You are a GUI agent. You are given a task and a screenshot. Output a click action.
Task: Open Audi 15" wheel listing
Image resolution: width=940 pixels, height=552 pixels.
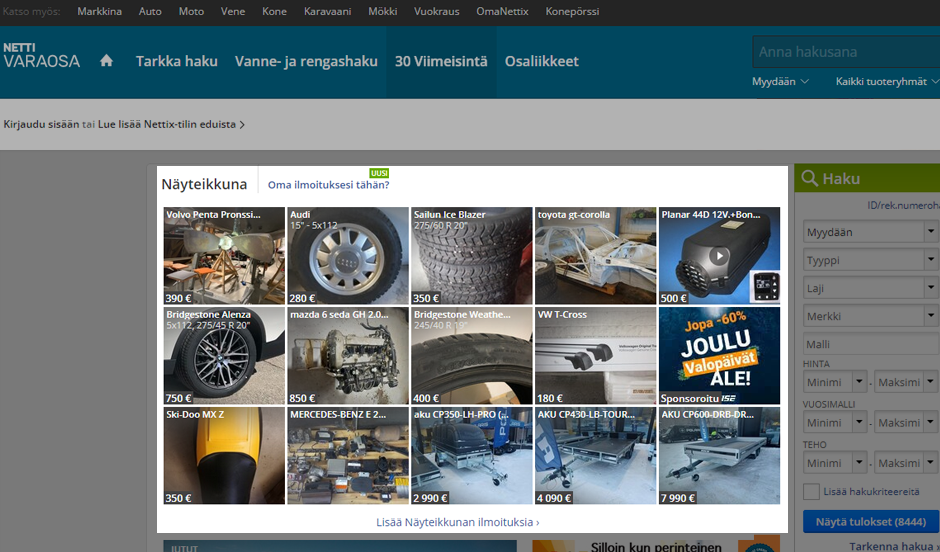tap(348, 256)
